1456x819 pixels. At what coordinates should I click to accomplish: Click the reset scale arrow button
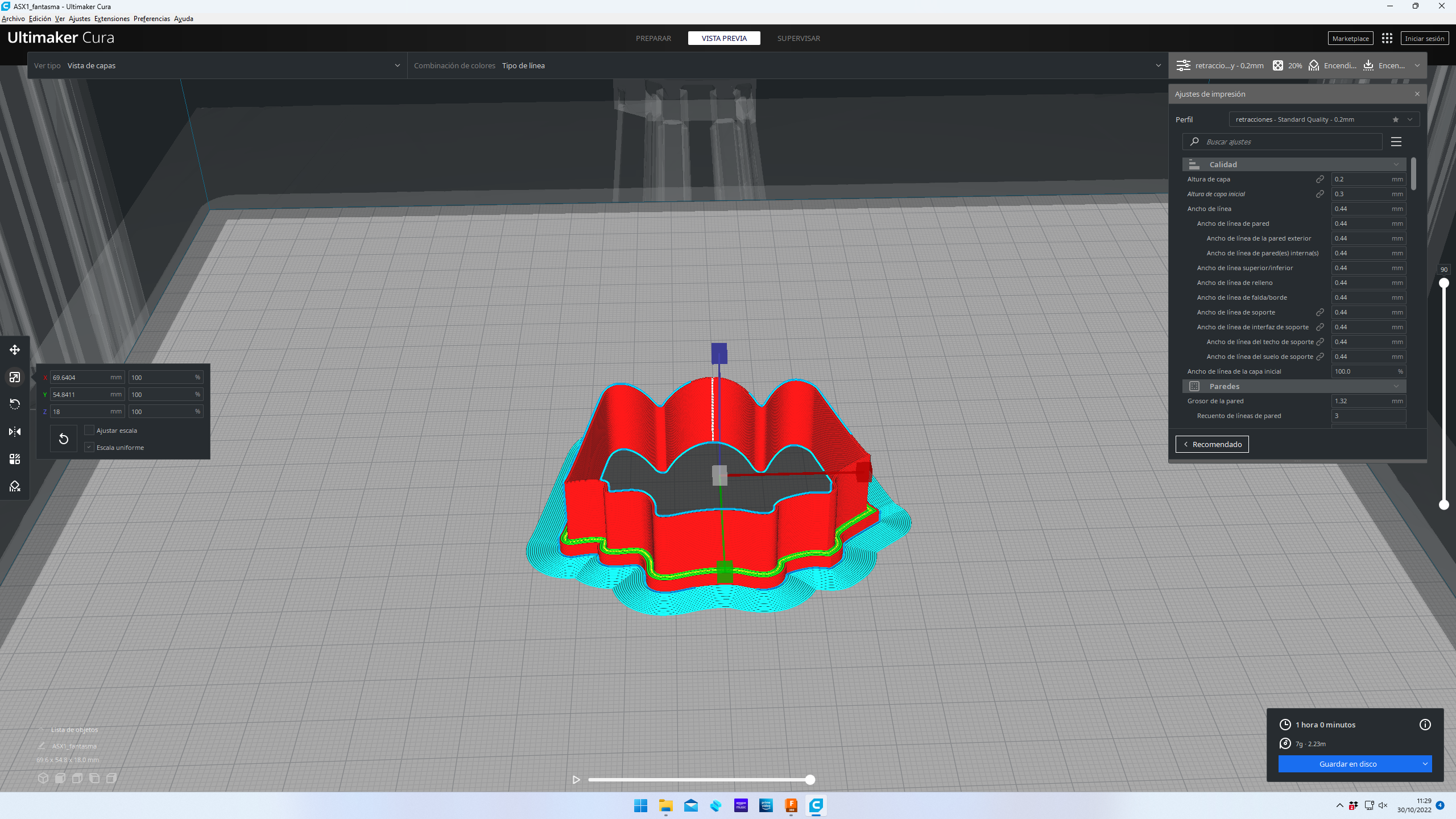tap(64, 439)
